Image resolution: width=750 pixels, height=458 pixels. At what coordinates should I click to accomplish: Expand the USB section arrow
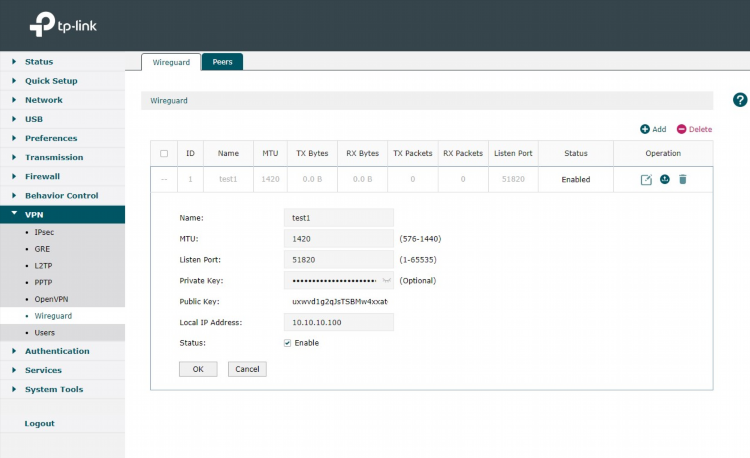[x=14, y=119]
